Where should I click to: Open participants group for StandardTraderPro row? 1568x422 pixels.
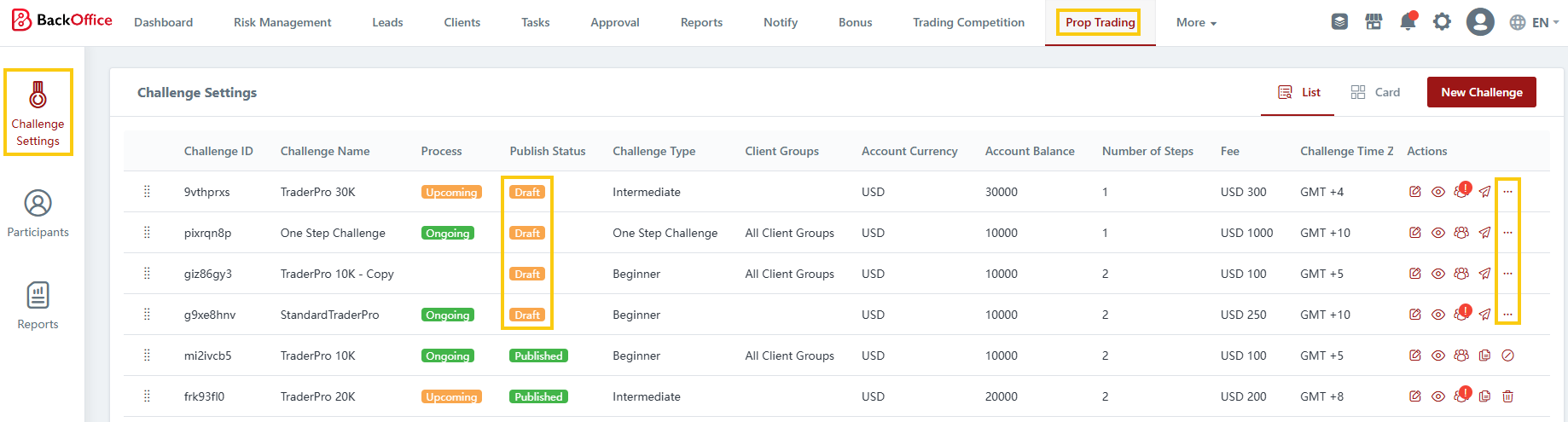coord(1461,315)
